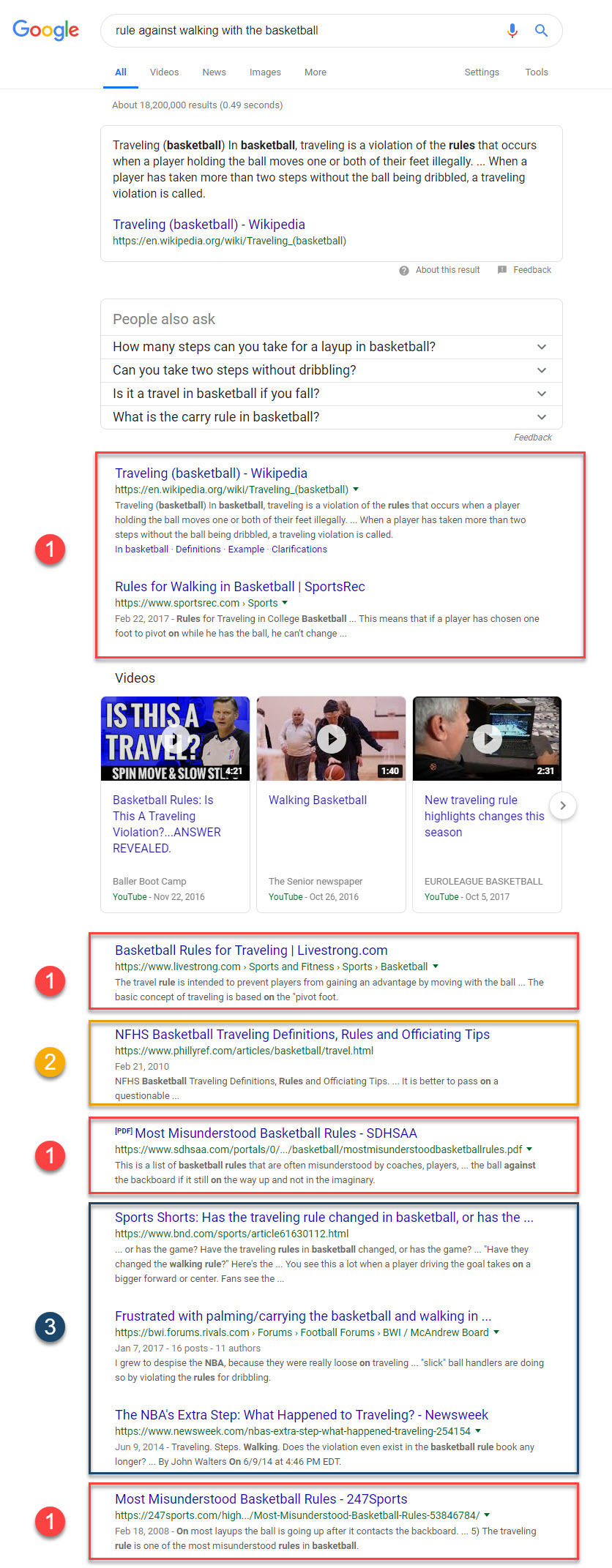Play the New traveling rule video

pos(487,738)
